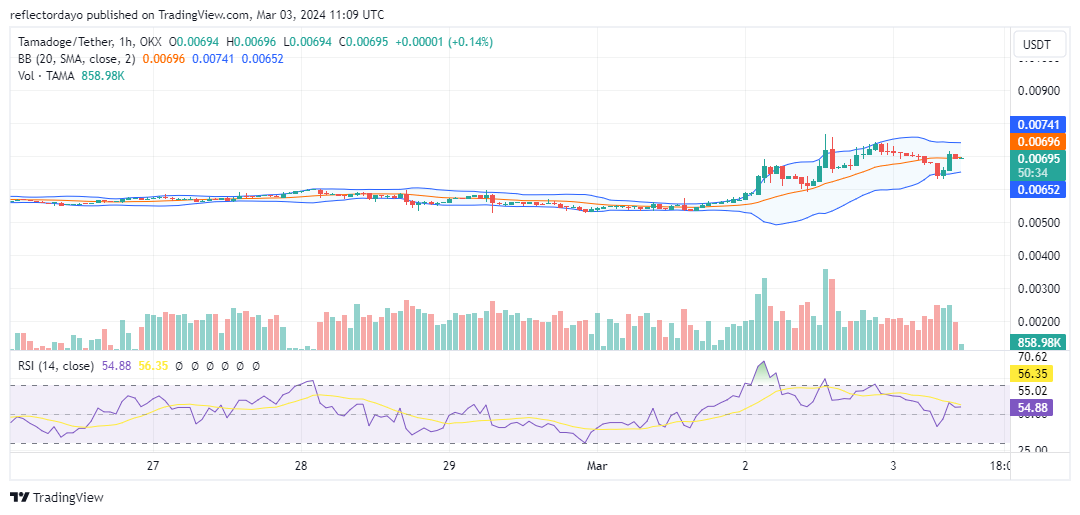This screenshot has width=1080, height=515.
Task: Click the green-shaded RSI overbought peak
Action: (x=762, y=373)
